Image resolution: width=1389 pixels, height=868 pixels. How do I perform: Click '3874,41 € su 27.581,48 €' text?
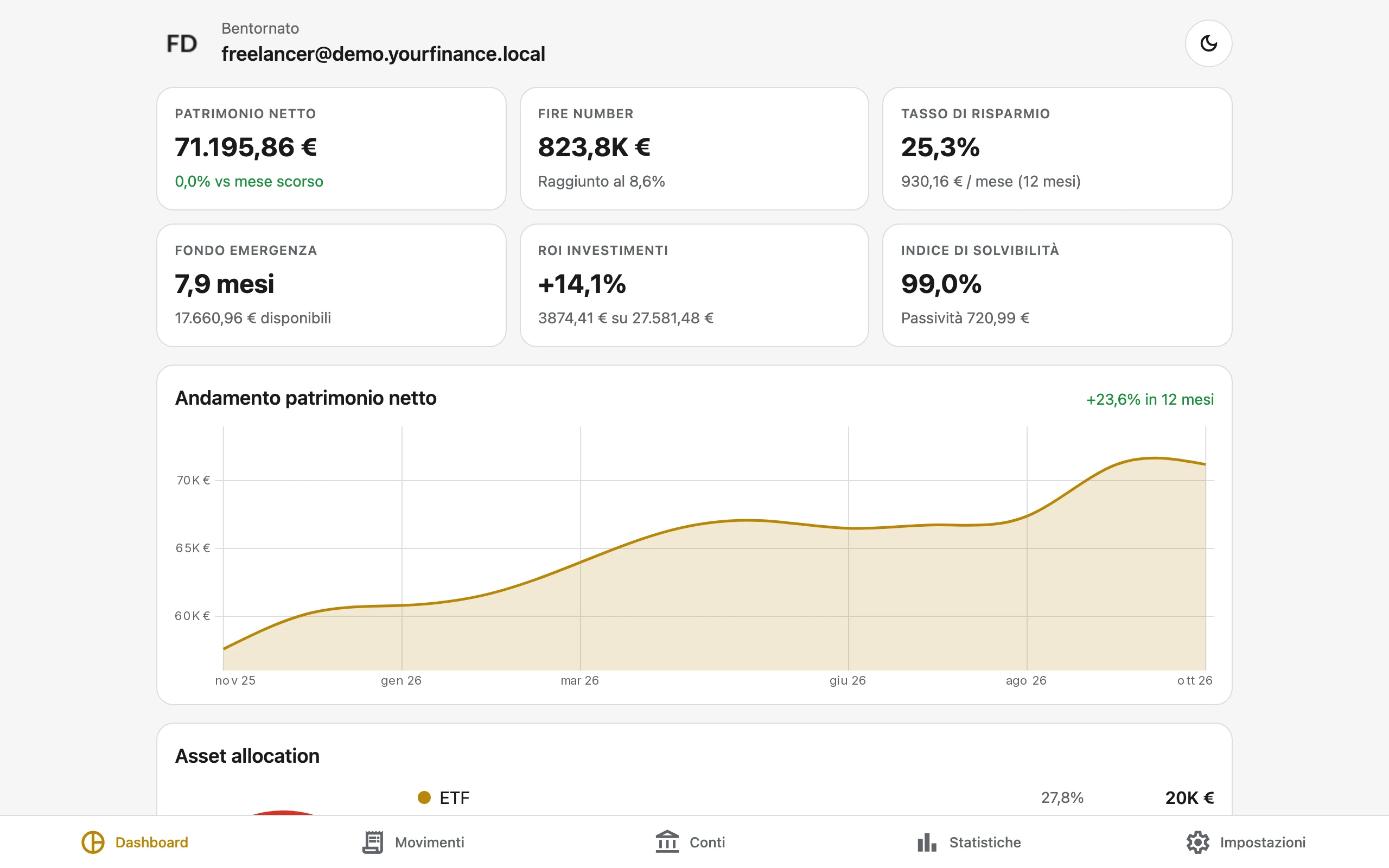click(626, 318)
